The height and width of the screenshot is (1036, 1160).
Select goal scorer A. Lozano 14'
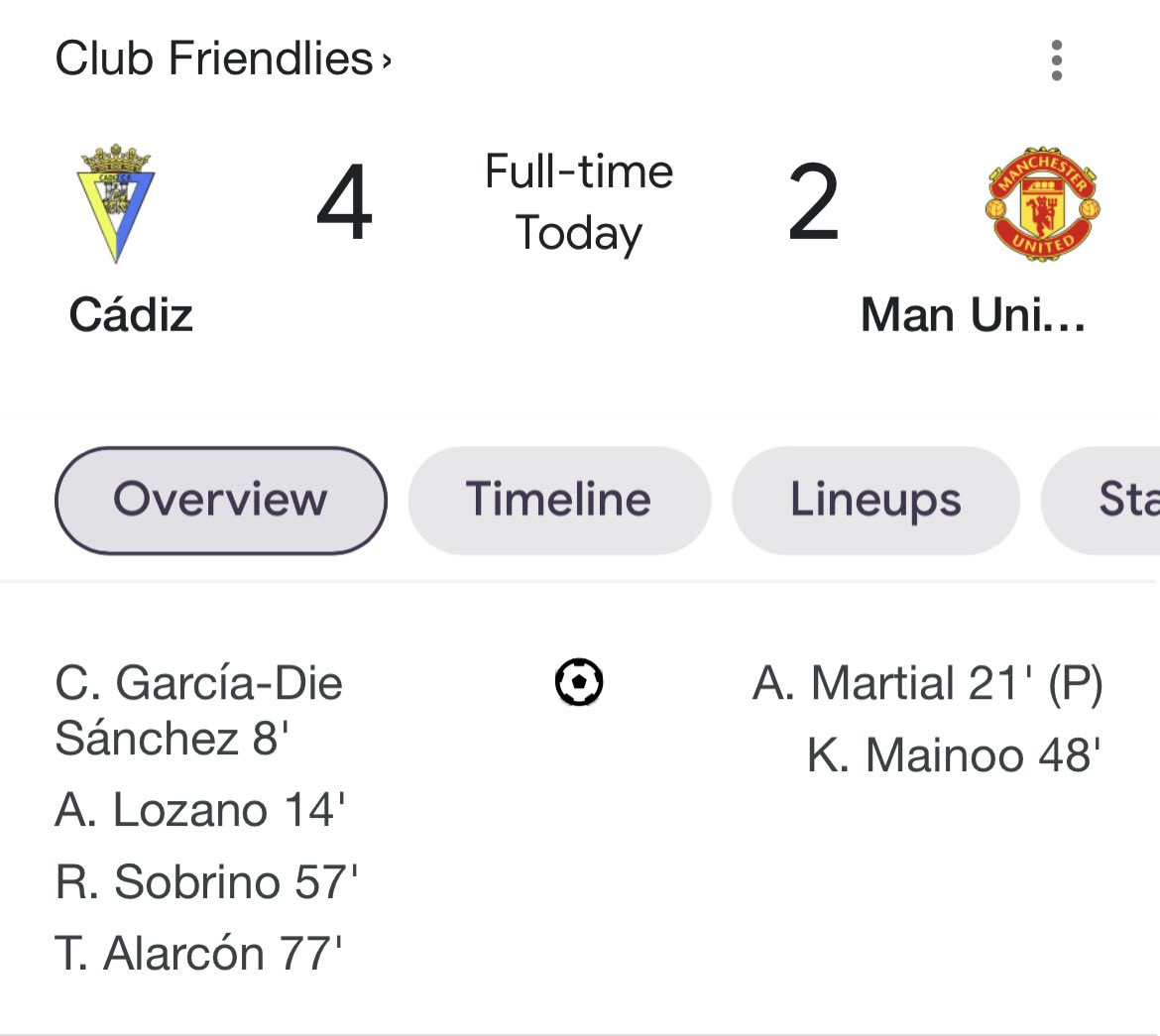[199, 810]
